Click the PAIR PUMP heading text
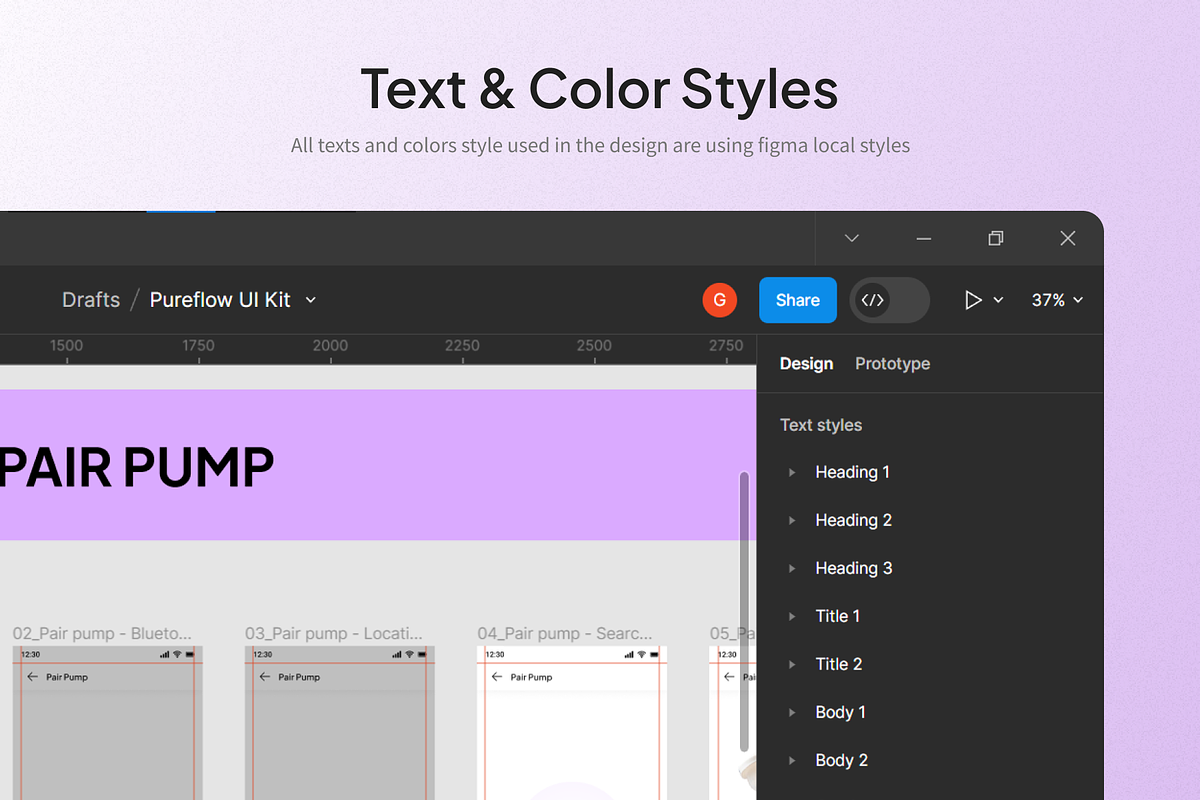 (135, 467)
